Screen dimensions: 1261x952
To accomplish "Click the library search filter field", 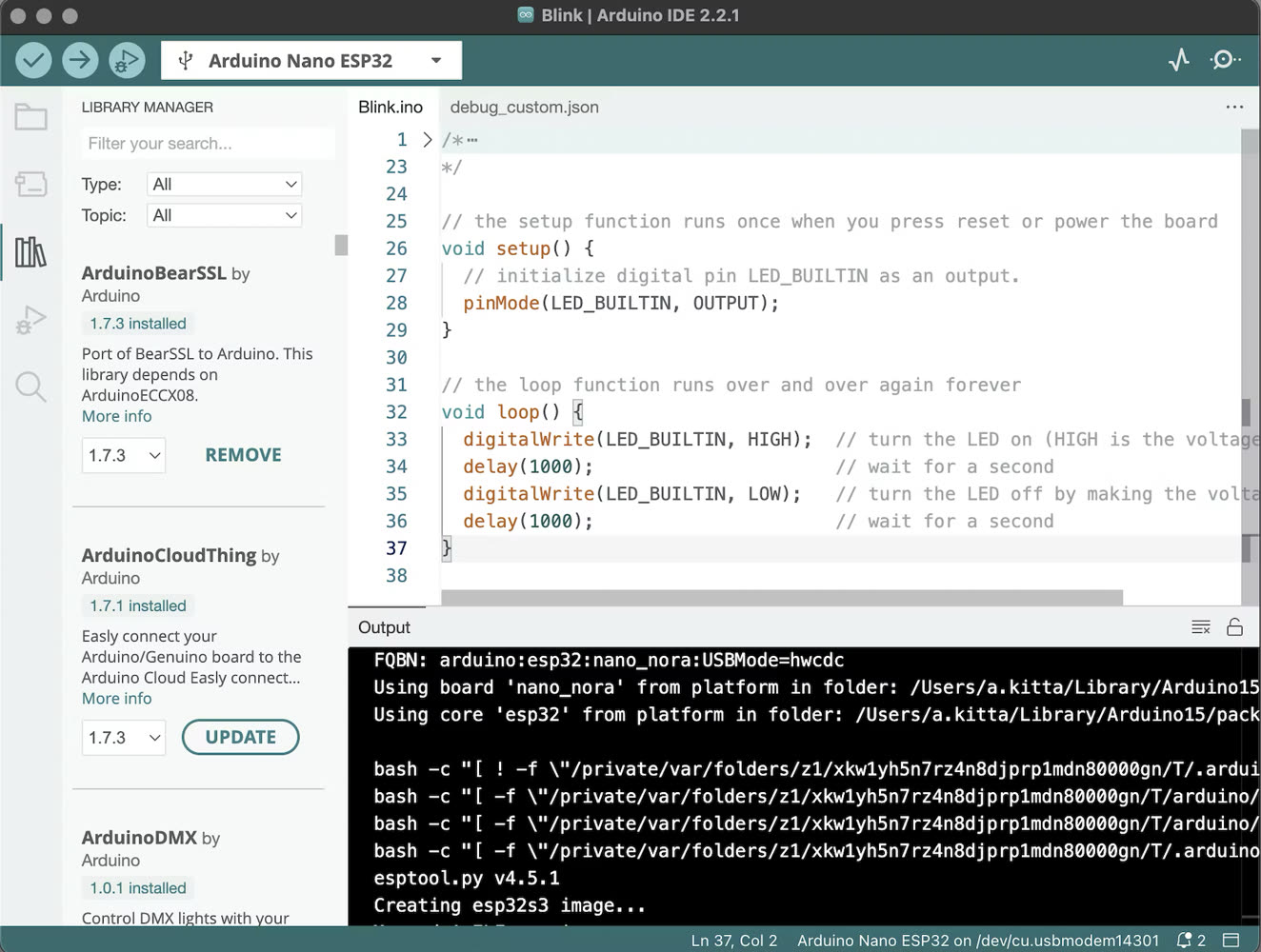I will pyautogui.click(x=208, y=144).
